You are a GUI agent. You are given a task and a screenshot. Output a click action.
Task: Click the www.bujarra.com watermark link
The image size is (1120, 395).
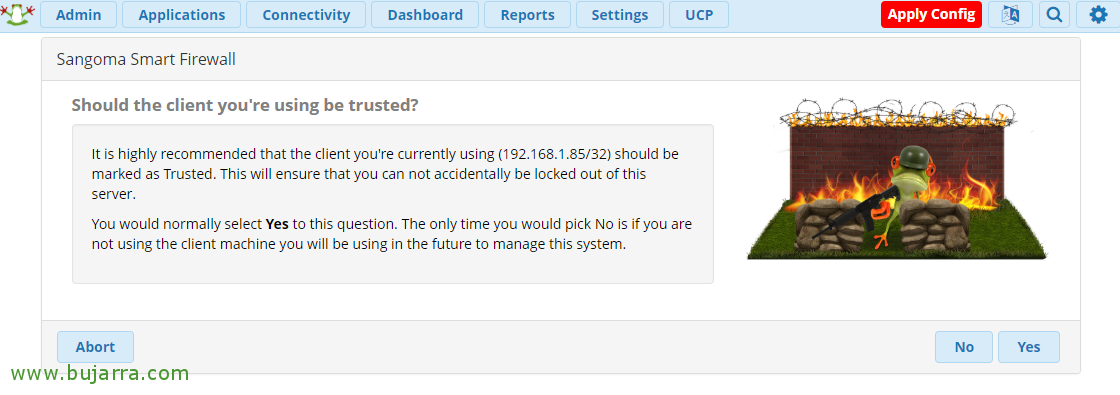tap(101, 373)
